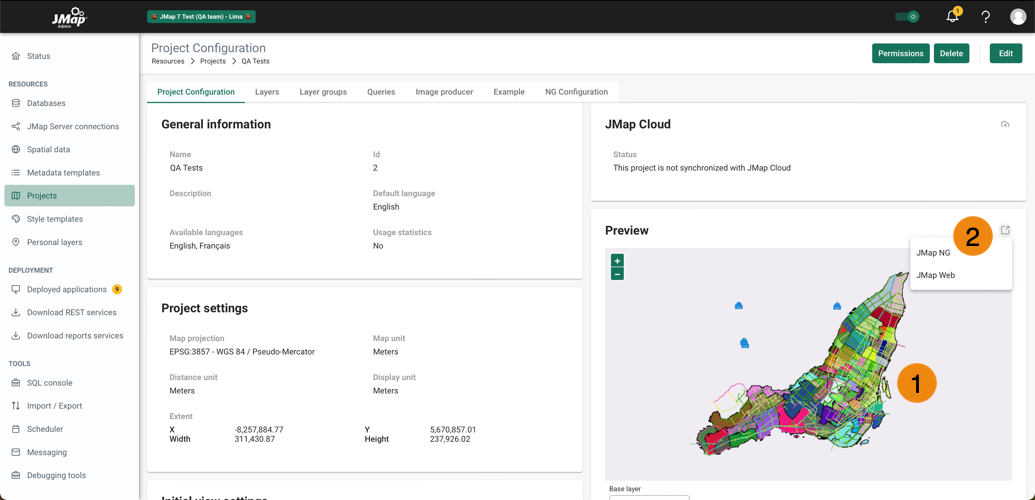This screenshot has height=500, width=1035.
Task: Click the Preview open-in-new-window icon
Action: click(x=1005, y=230)
